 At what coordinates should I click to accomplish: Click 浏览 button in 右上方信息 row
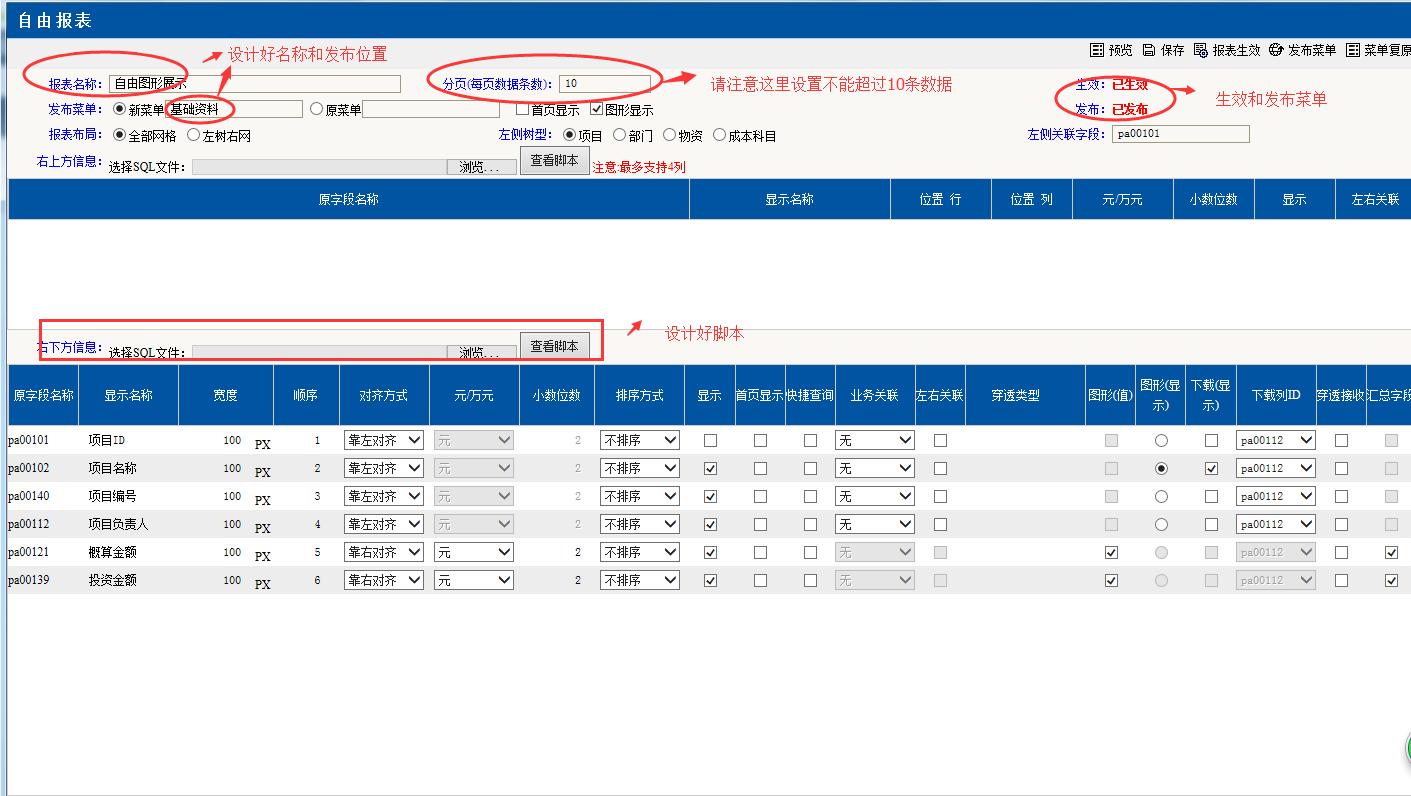[482, 167]
